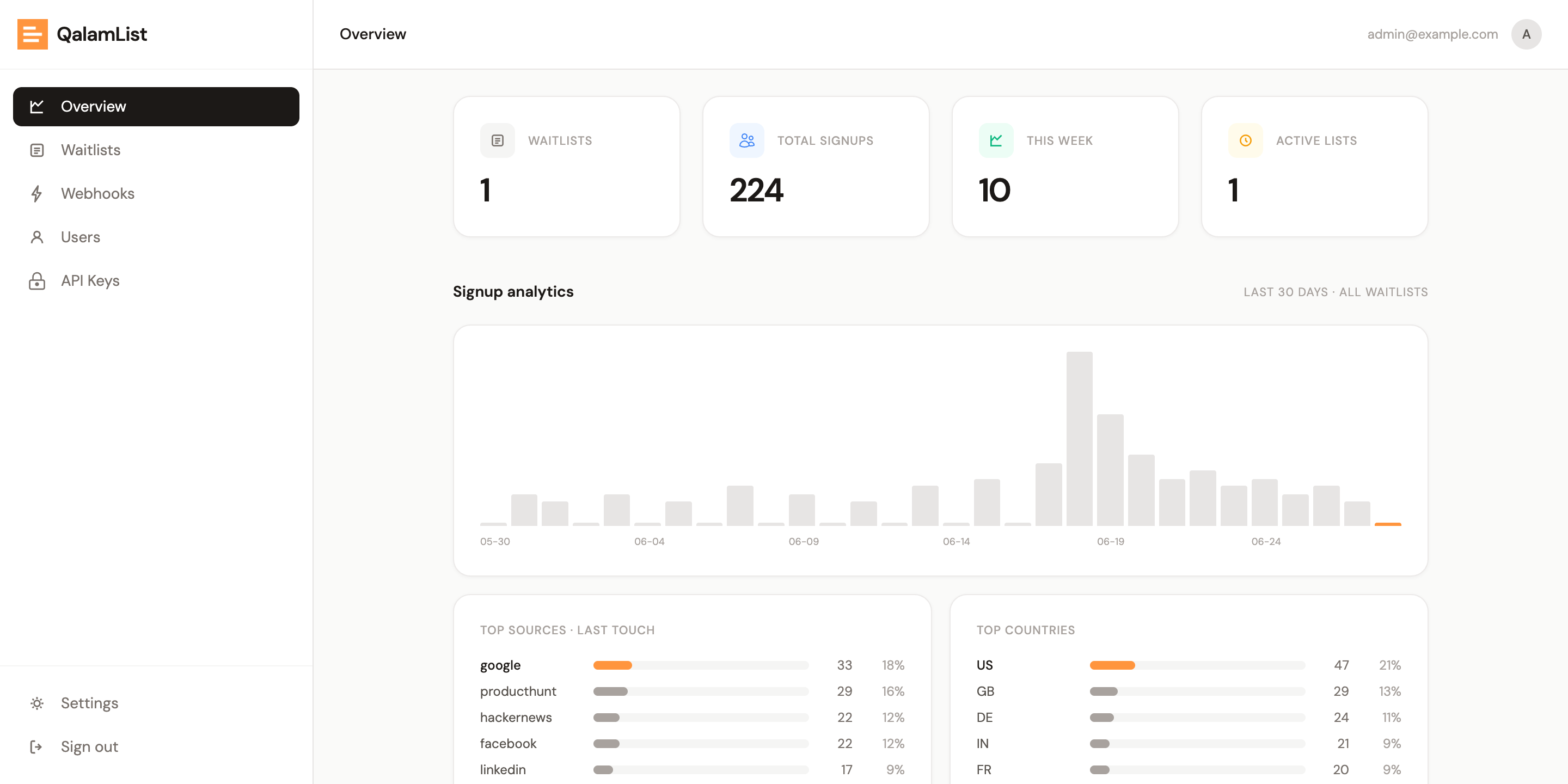Click the facebook source label

coord(507,744)
